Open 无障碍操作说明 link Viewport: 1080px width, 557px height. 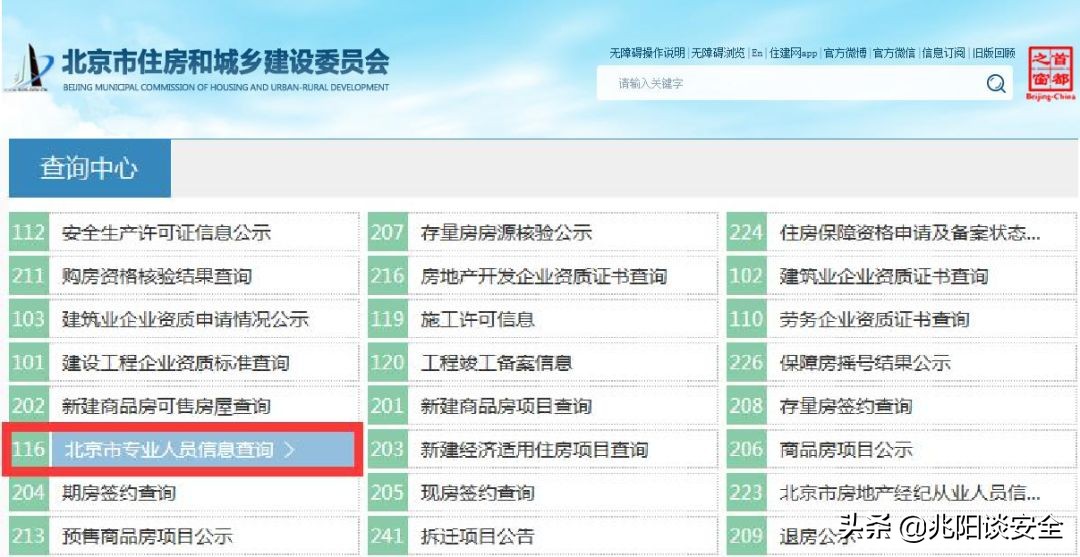click(647, 53)
